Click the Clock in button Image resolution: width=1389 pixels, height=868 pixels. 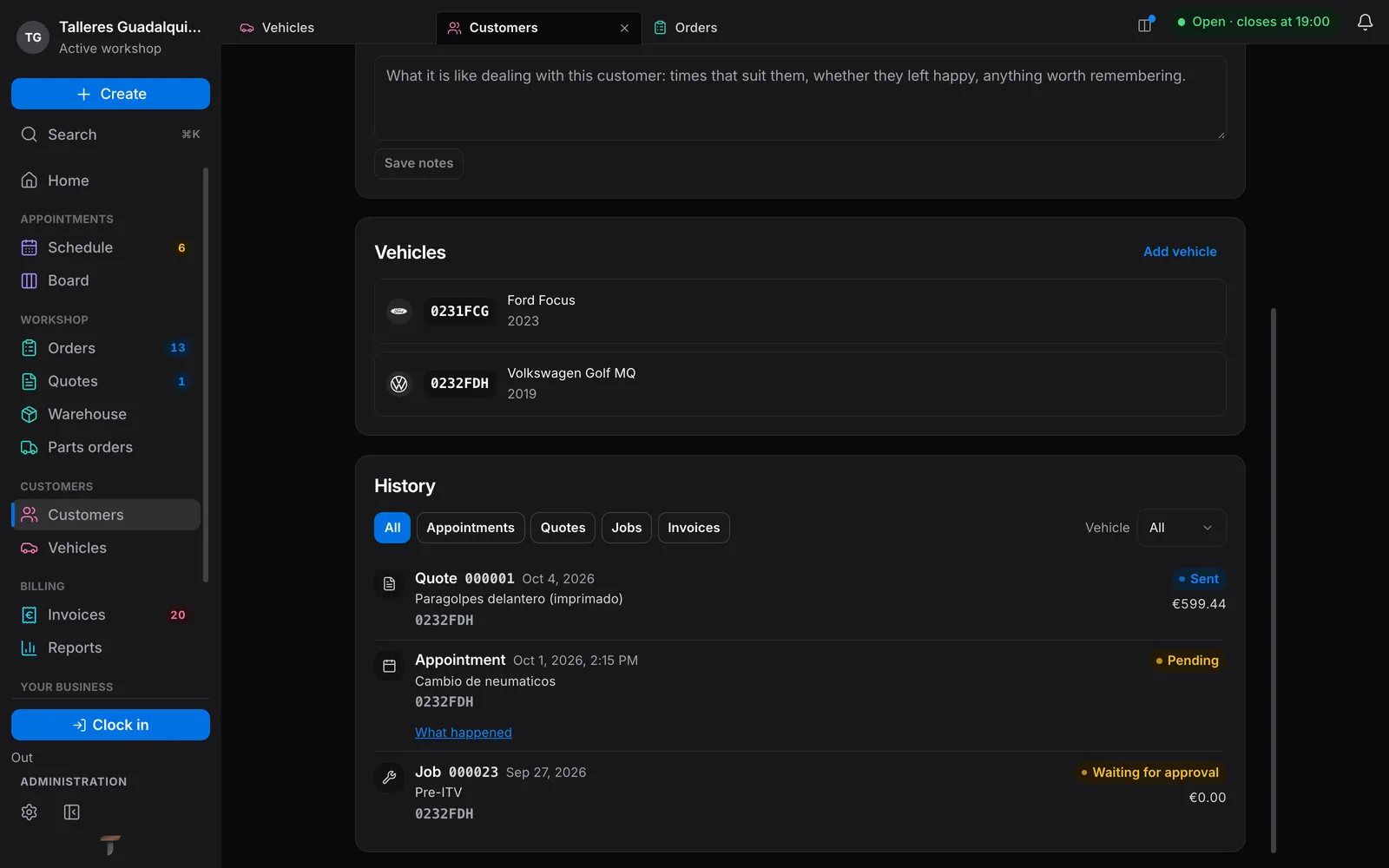tap(110, 725)
